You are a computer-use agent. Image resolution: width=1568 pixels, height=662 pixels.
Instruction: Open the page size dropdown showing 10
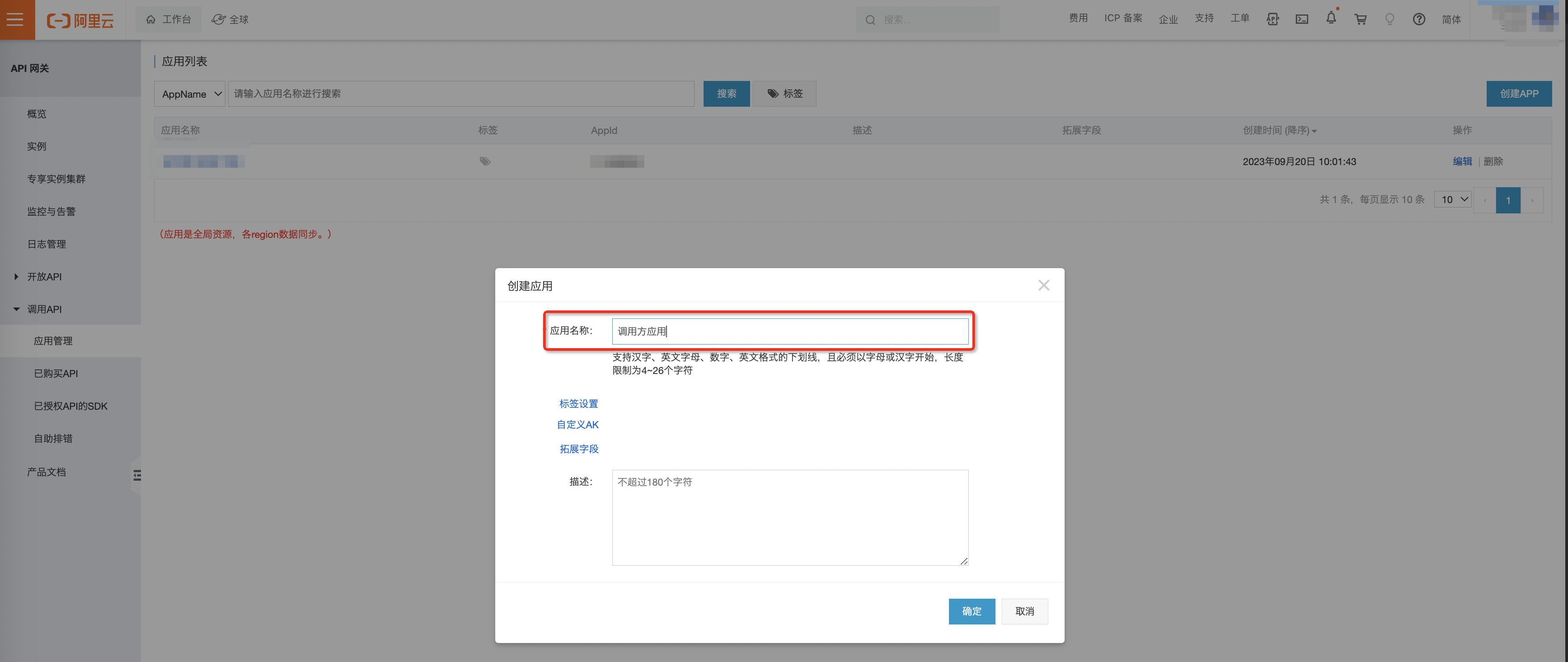point(1452,200)
